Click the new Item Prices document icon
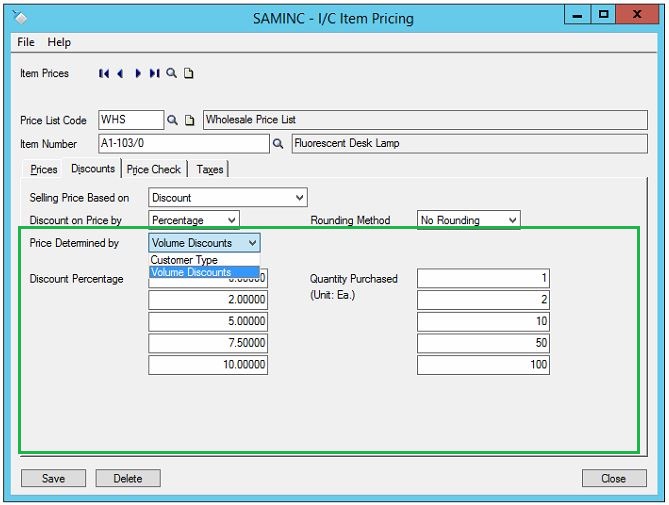This screenshot has height=505, width=669. pos(188,73)
